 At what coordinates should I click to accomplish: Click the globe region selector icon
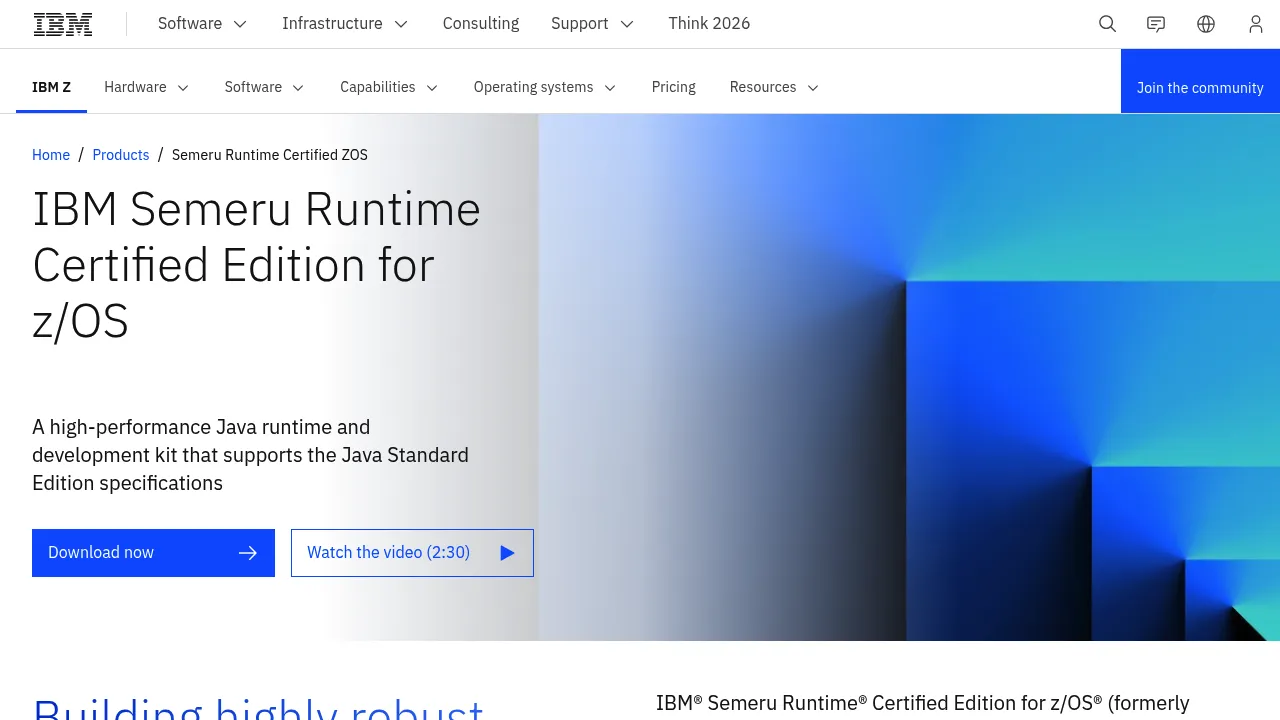1206,24
